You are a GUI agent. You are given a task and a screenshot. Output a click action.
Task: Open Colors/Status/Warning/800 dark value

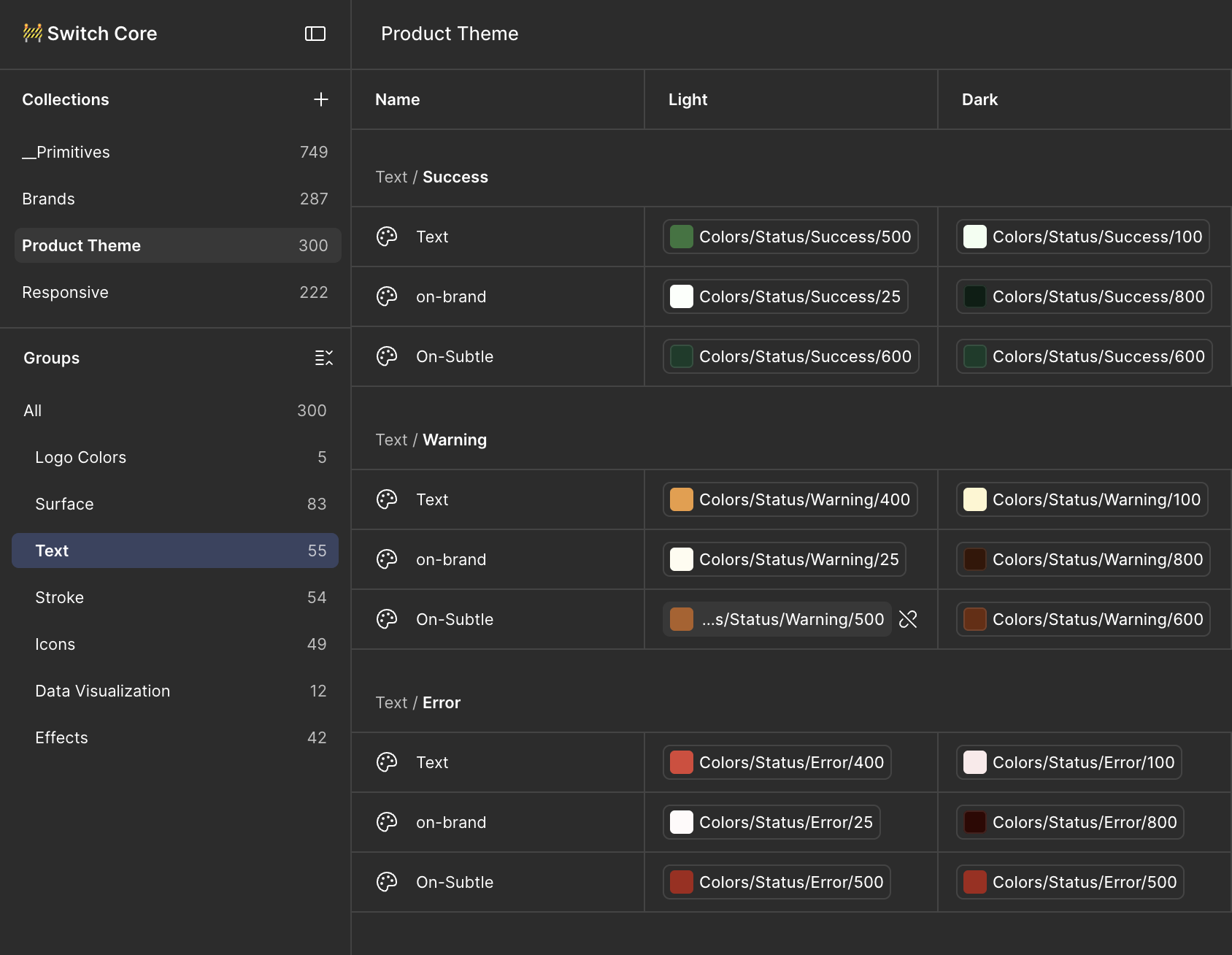1083,559
